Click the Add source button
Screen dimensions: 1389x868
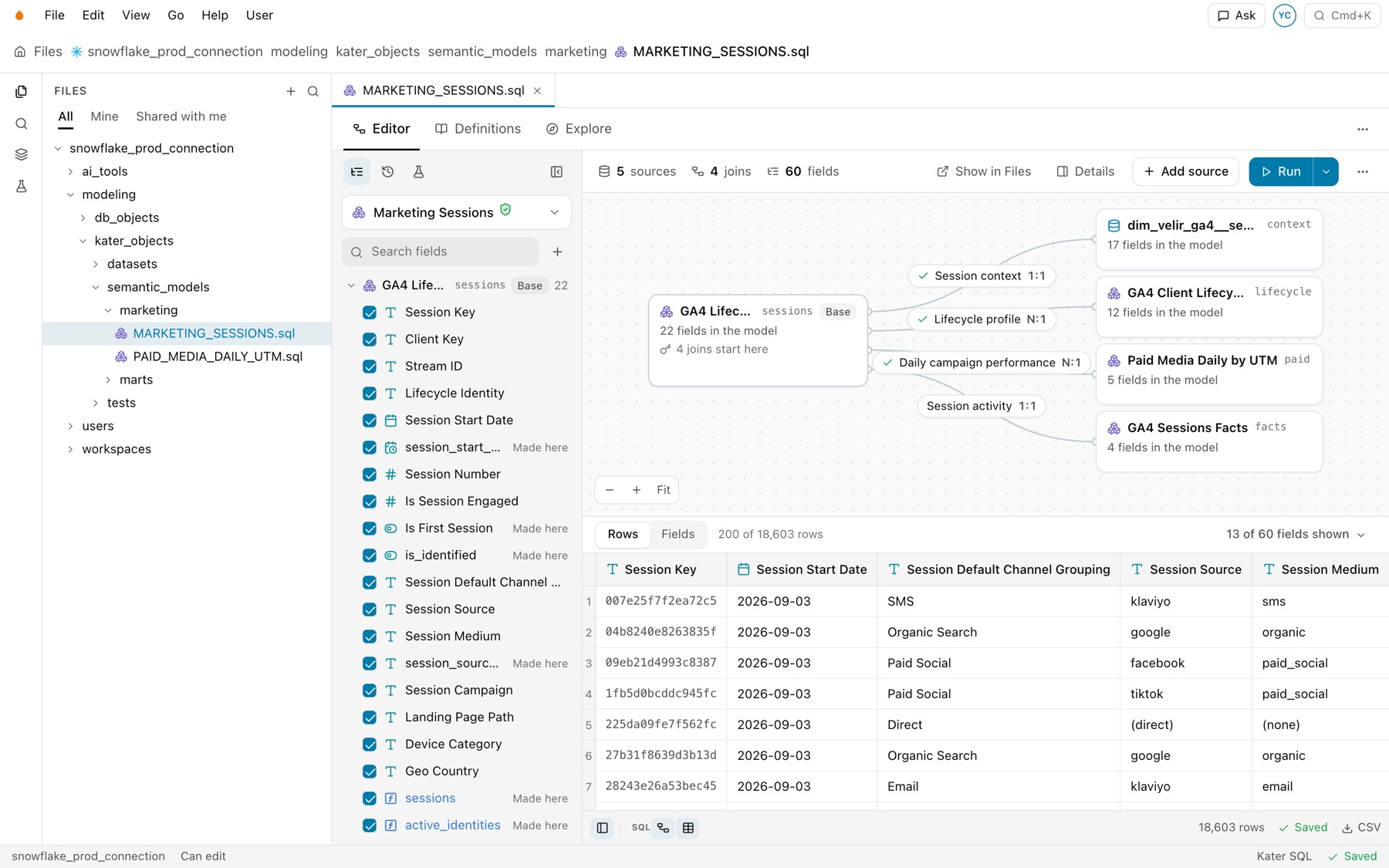pos(1185,171)
